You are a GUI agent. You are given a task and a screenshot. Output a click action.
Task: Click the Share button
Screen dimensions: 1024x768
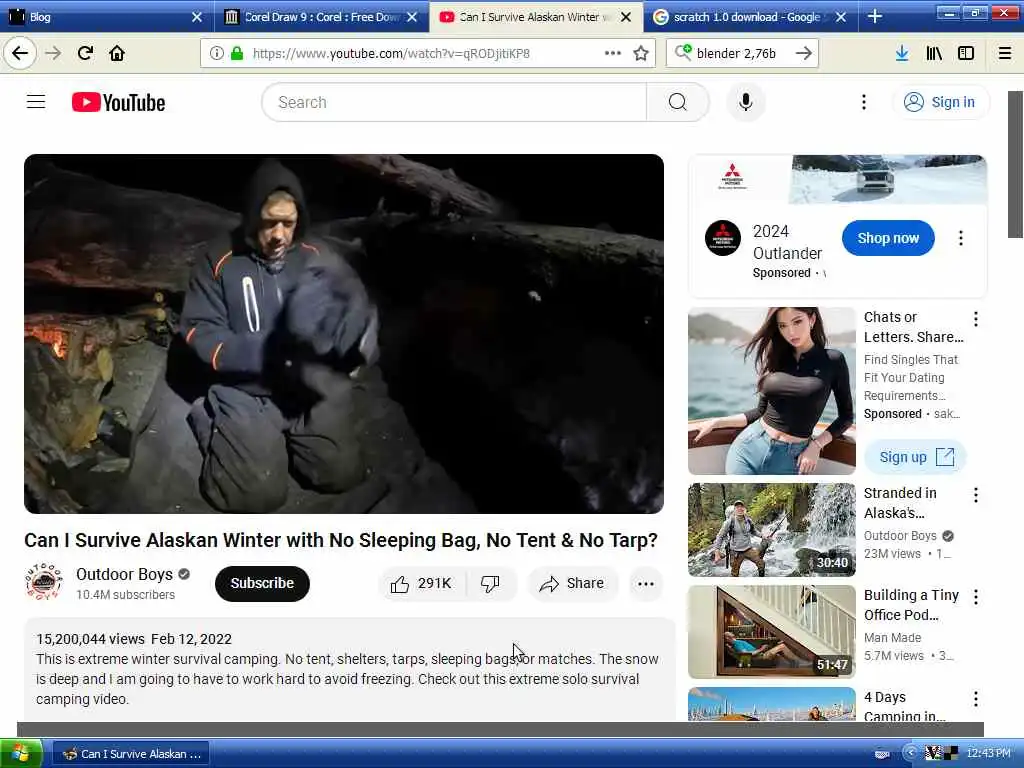point(572,583)
